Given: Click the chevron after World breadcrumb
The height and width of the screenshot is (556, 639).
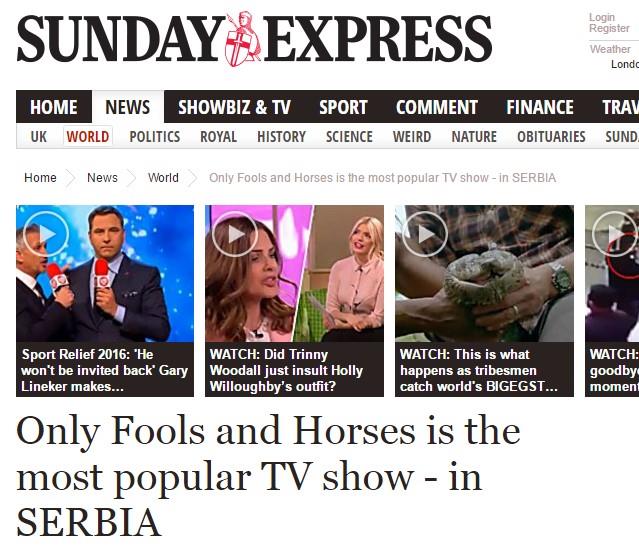Looking at the screenshot, I should coord(193,178).
